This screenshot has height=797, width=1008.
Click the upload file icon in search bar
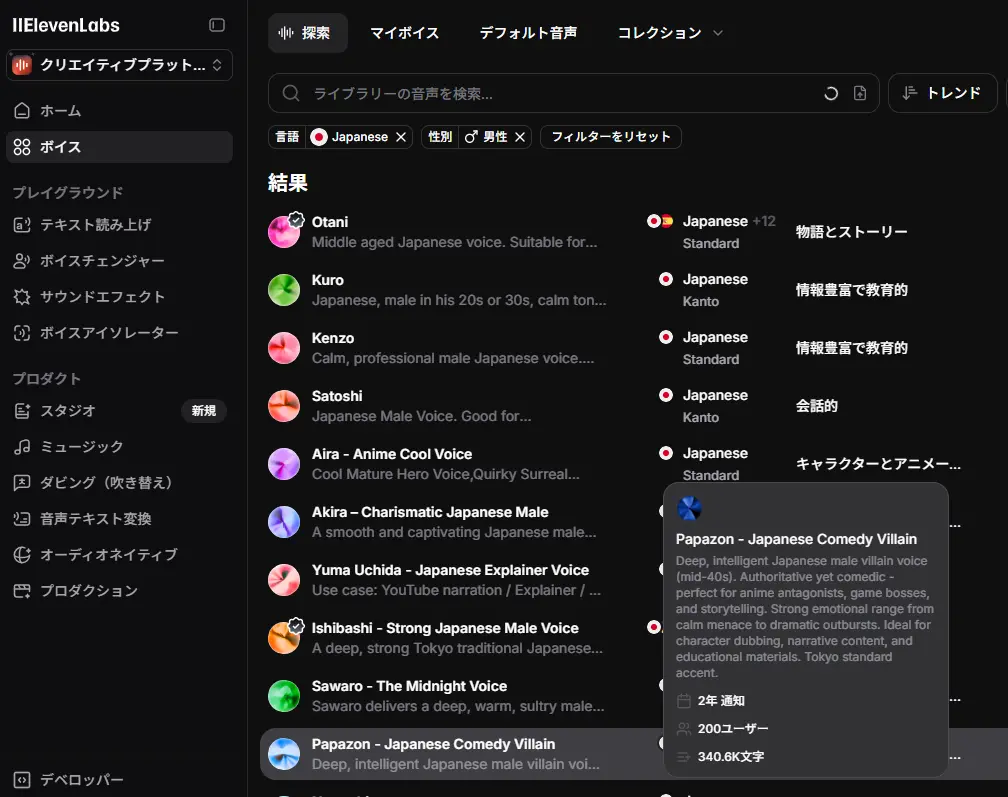tap(860, 93)
